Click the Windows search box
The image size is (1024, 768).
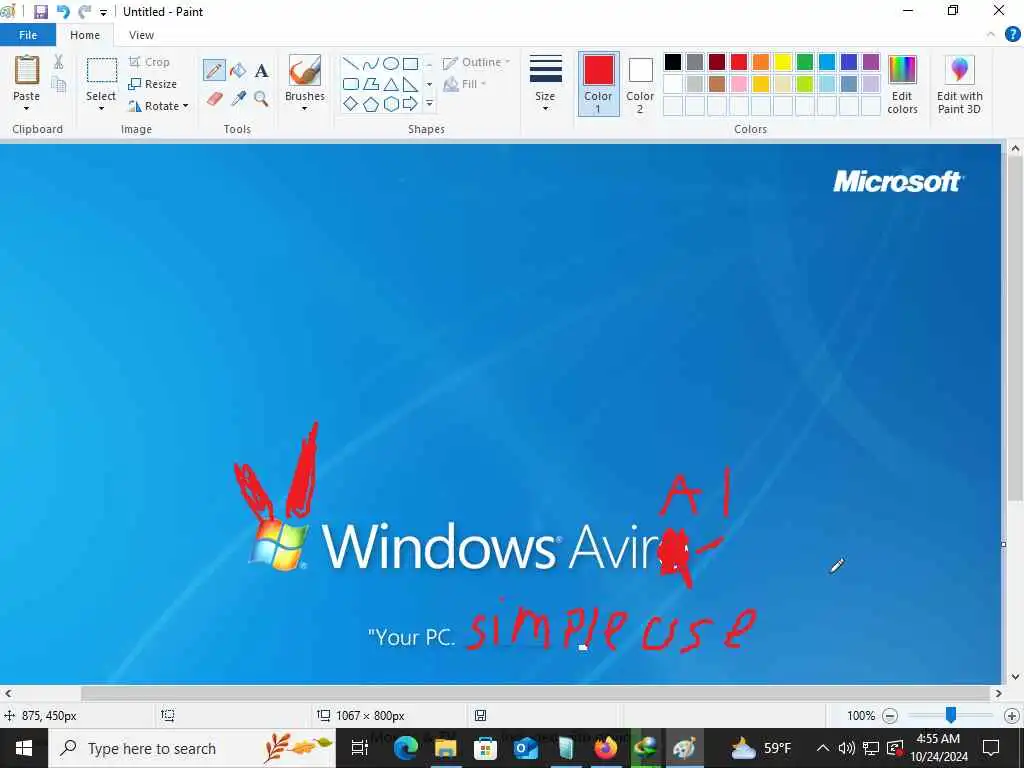coord(193,748)
